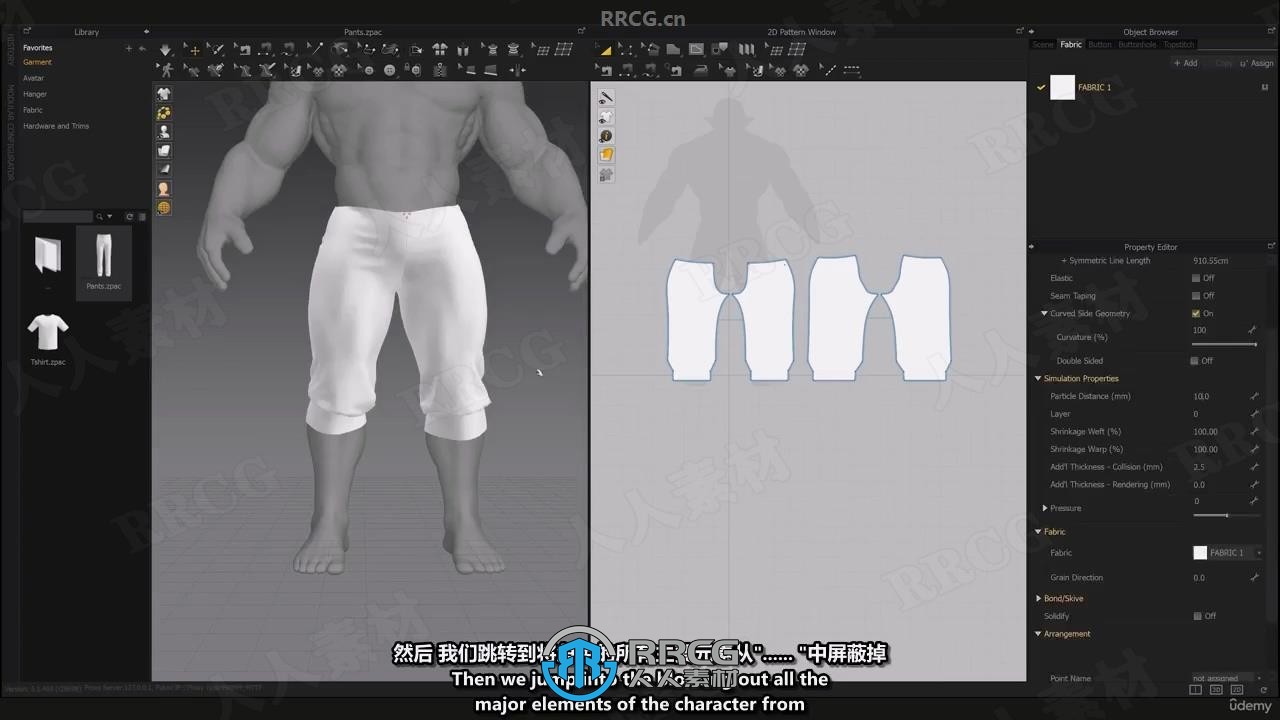1280x720 pixels.
Task: Expand the Bond/Skive section
Action: pos(1038,598)
